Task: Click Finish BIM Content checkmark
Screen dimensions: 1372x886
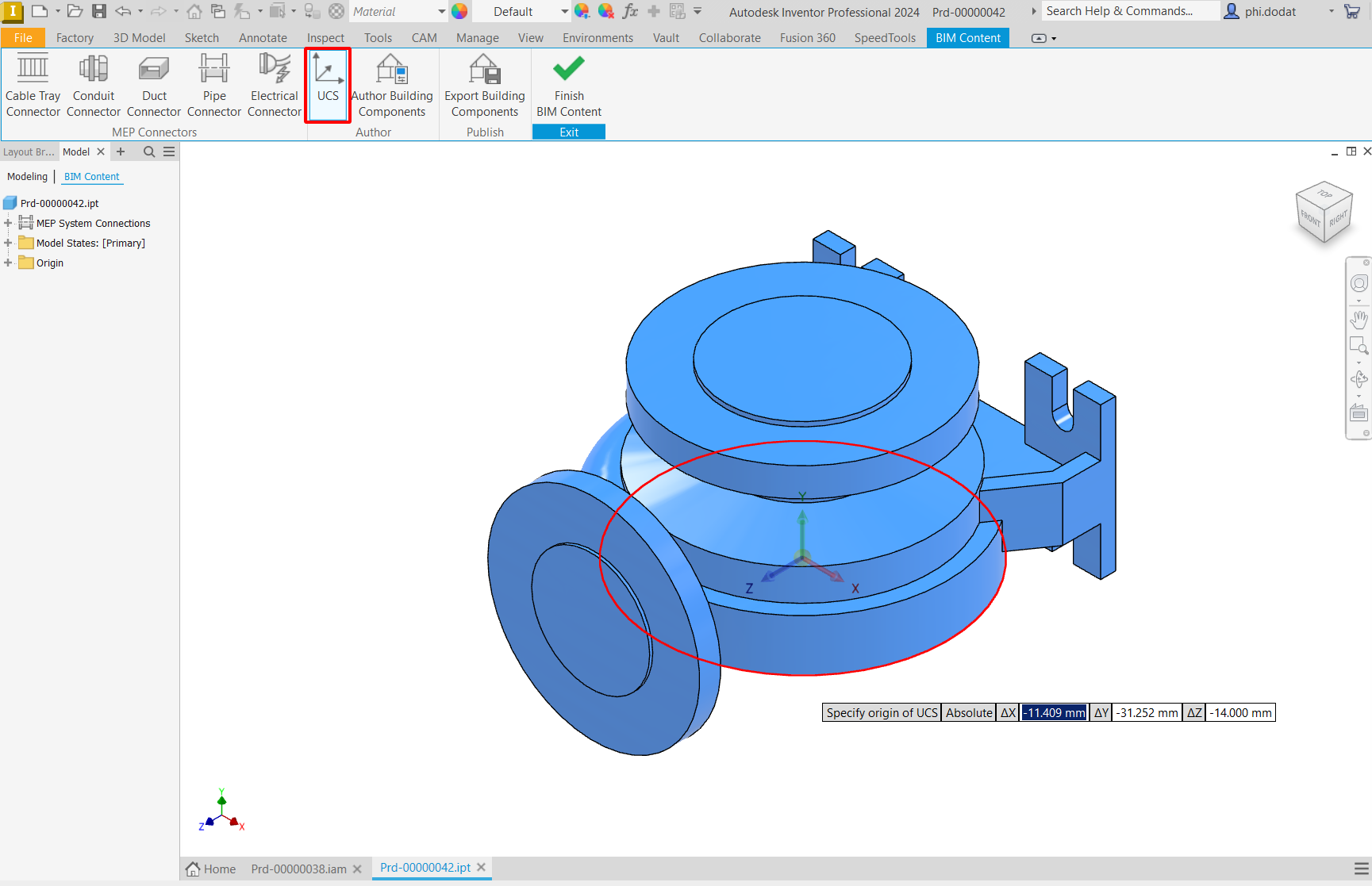Action: click(x=569, y=86)
